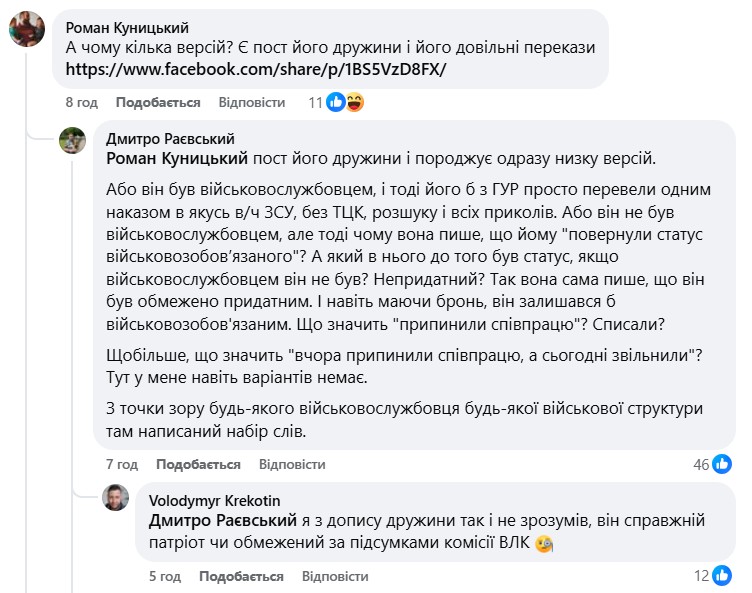The width and height of the screenshot is (752, 593).
Task: Click the Роман Куницький mention in the reply
Action: 177,158
